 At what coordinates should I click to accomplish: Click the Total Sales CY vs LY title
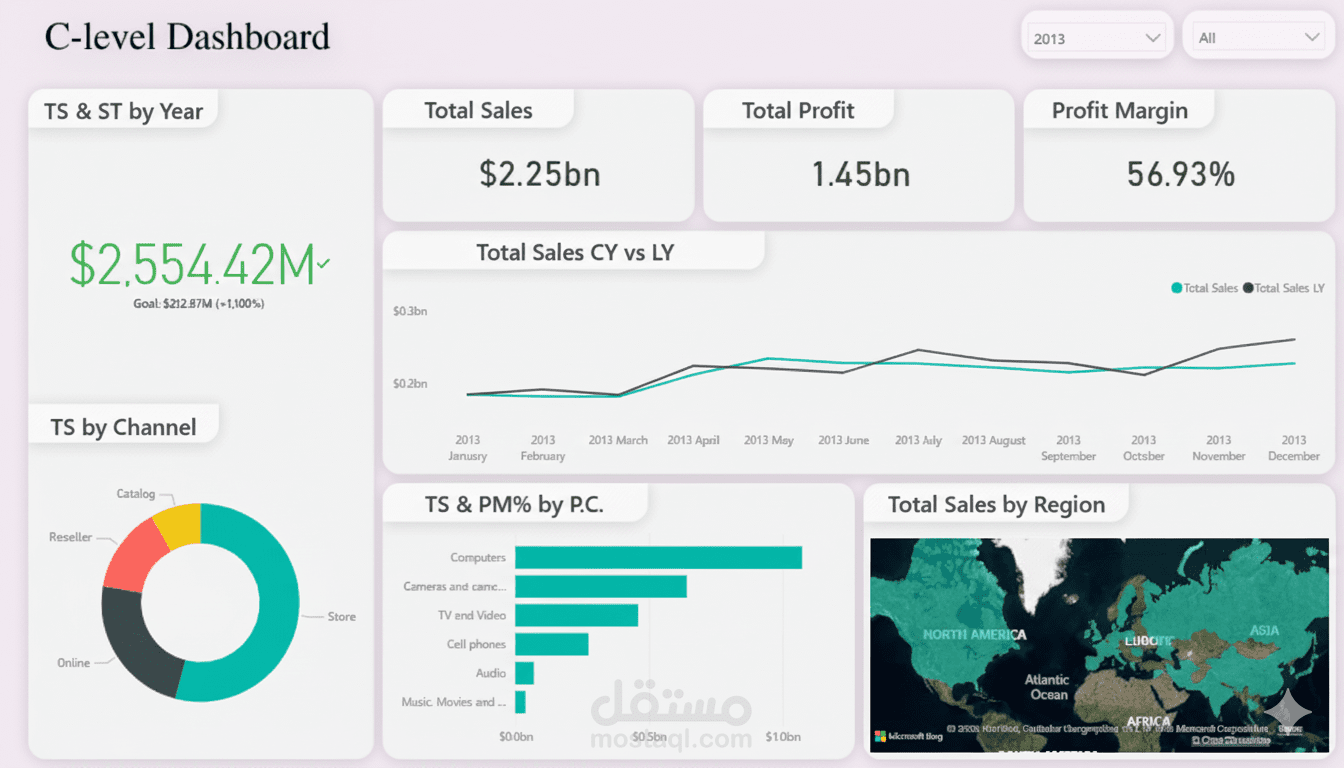pos(575,252)
